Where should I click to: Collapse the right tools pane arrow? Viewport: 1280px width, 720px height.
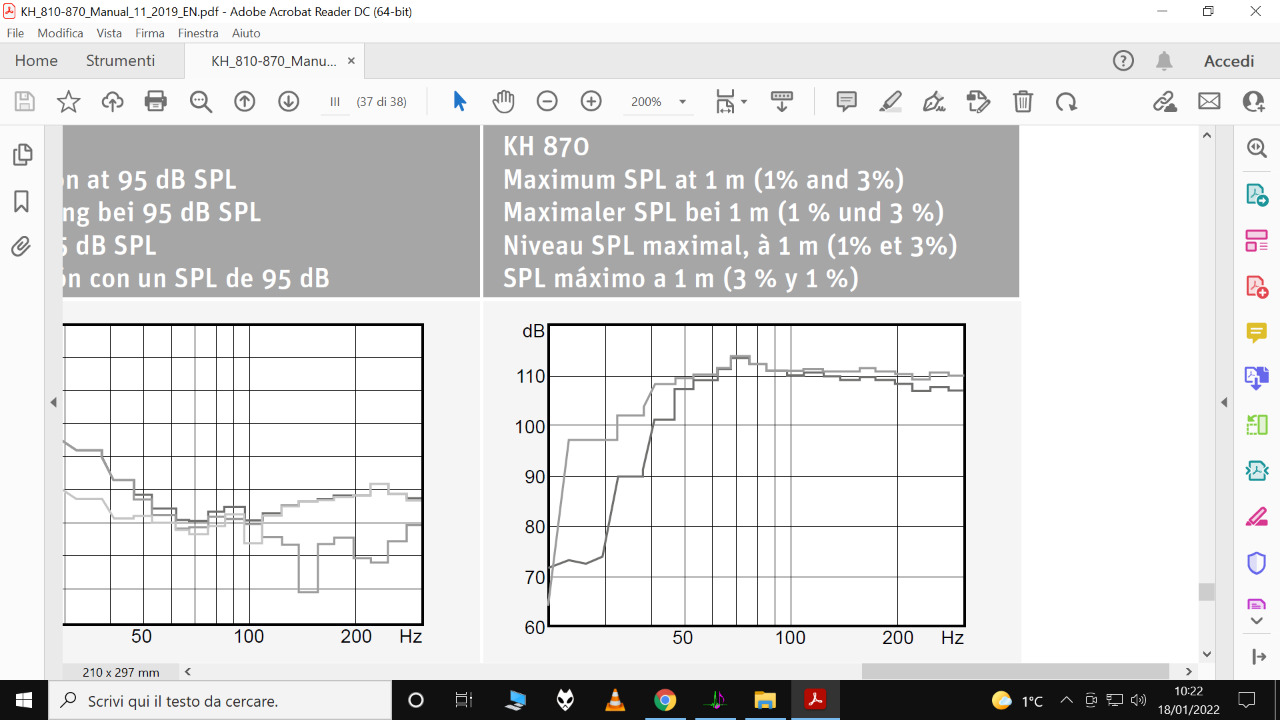[x=1223, y=402]
